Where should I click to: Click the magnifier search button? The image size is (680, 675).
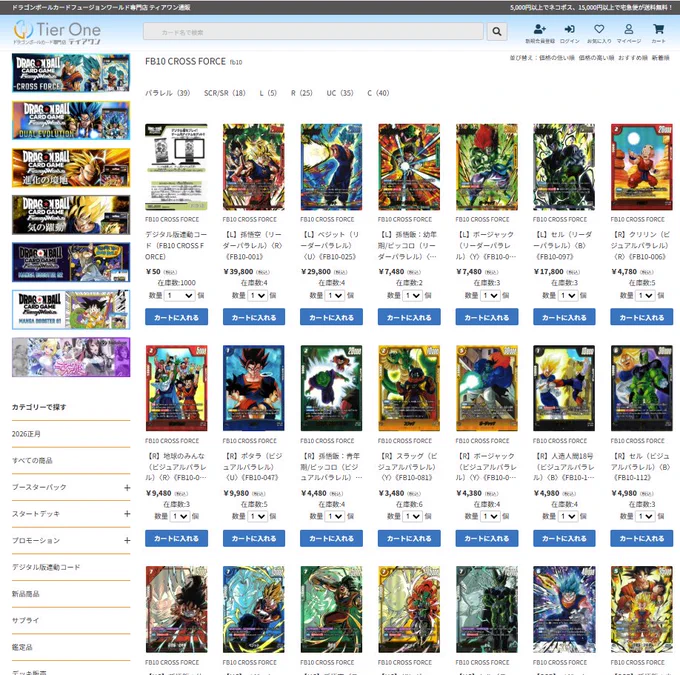pyautogui.click(x=497, y=31)
